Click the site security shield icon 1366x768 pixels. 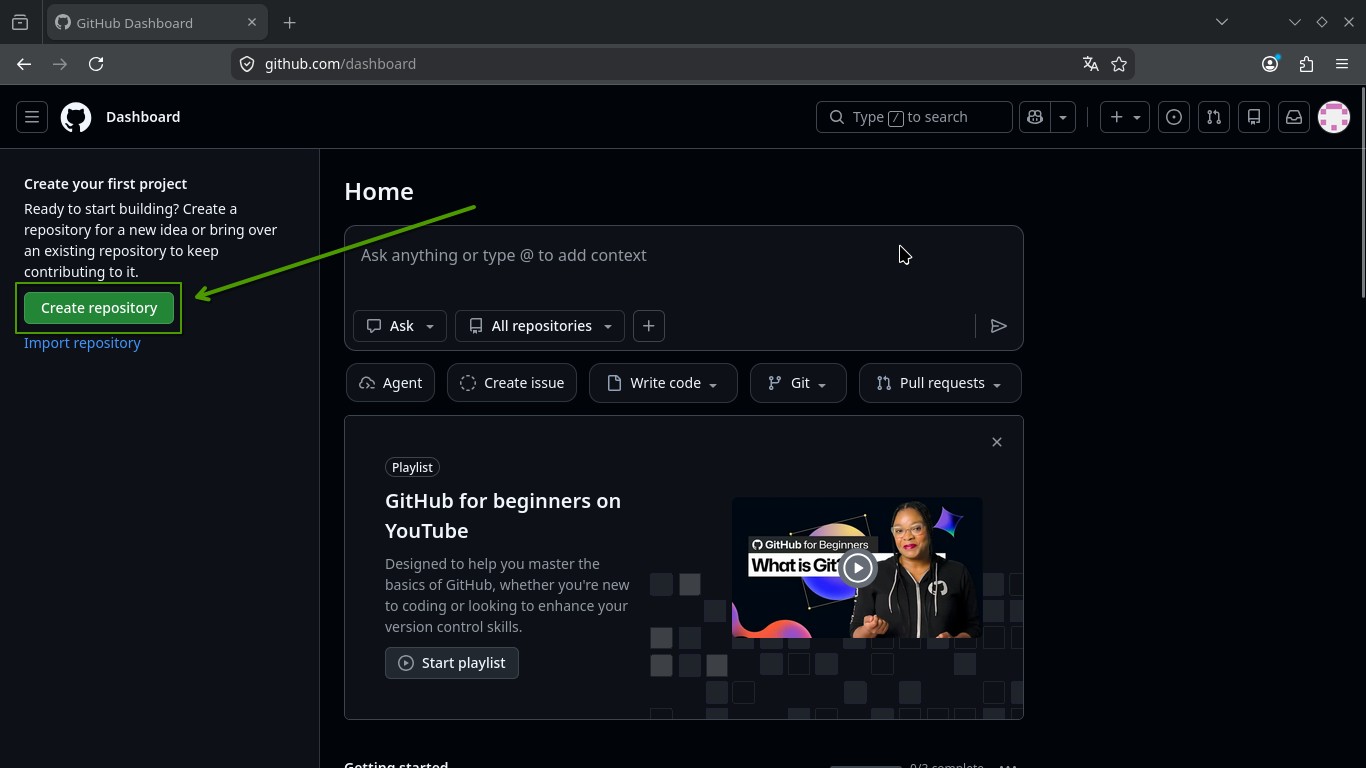coord(247,64)
